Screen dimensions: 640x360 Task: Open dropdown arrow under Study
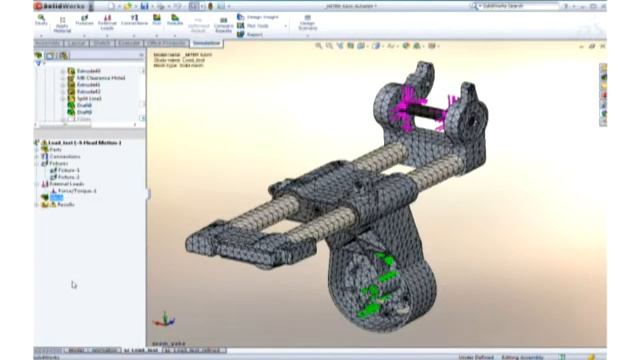click(x=41, y=36)
